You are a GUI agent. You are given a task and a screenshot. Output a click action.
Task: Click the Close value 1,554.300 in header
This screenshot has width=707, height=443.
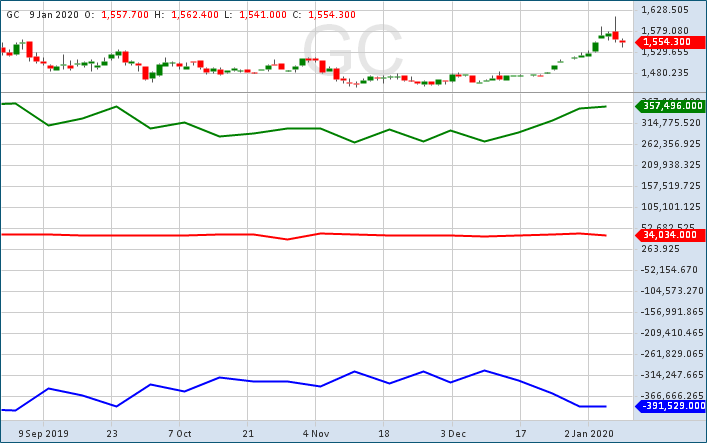coord(332,15)
